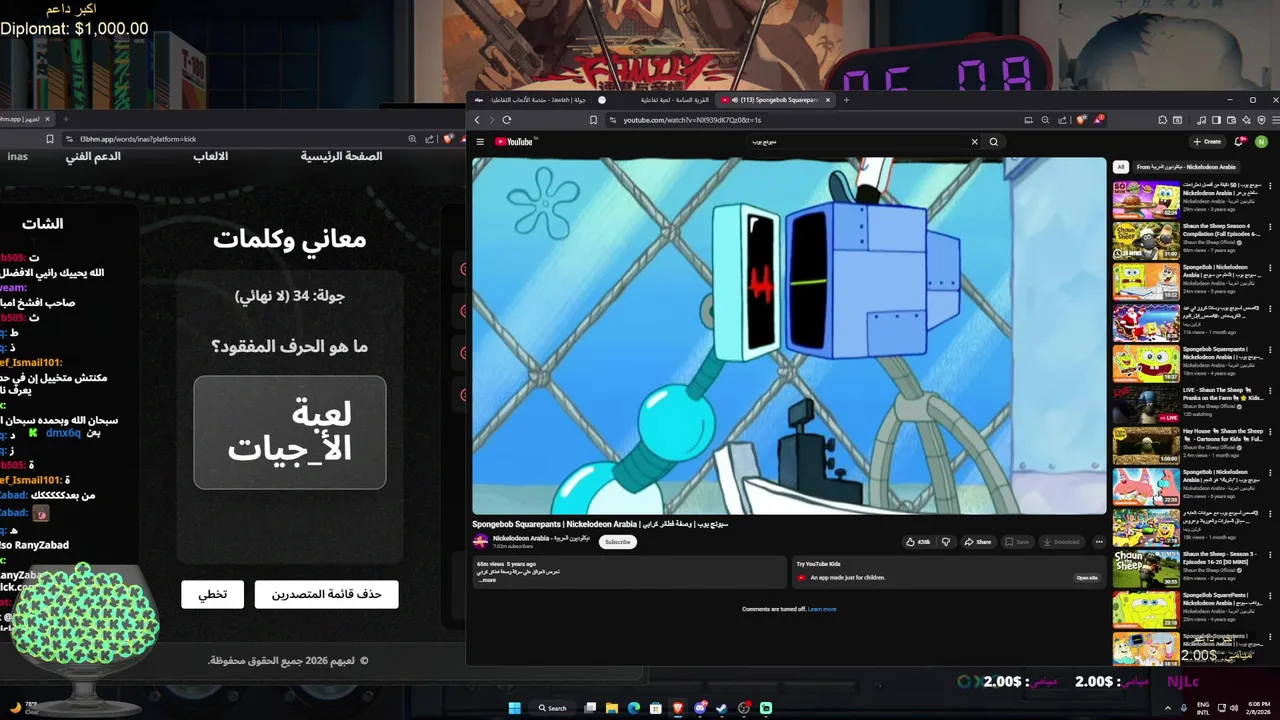Screen dimensions: 1280x720
Task: Clear the YouTube search box text
Action: point(974,142)
